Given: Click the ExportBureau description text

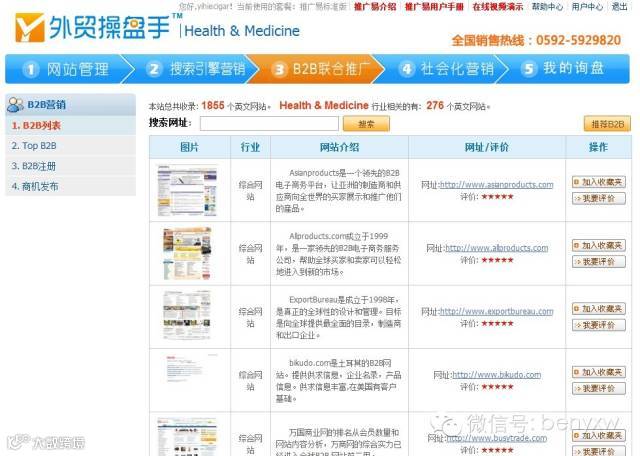Looking at the screenshot, I should [338, 318].
